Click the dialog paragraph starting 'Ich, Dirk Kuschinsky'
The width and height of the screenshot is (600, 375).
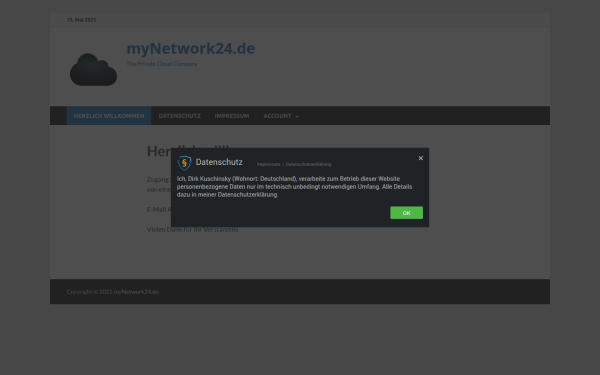pos(294,187)
